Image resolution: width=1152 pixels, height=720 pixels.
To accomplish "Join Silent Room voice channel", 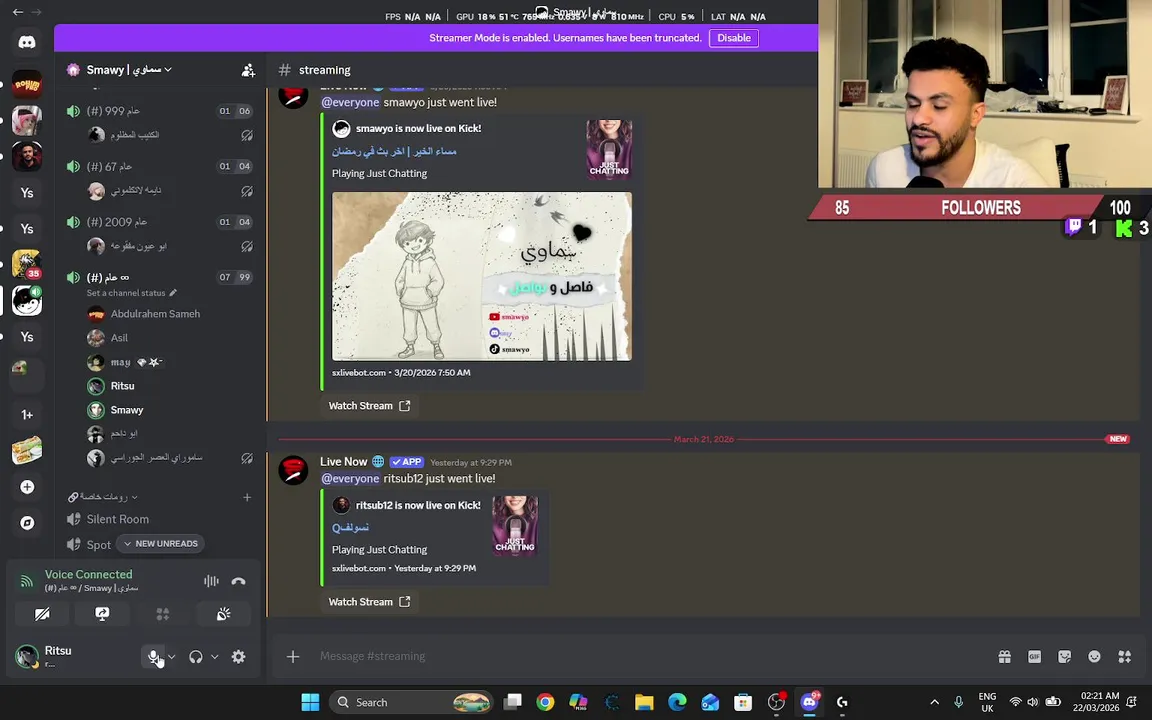I will 118,519.
